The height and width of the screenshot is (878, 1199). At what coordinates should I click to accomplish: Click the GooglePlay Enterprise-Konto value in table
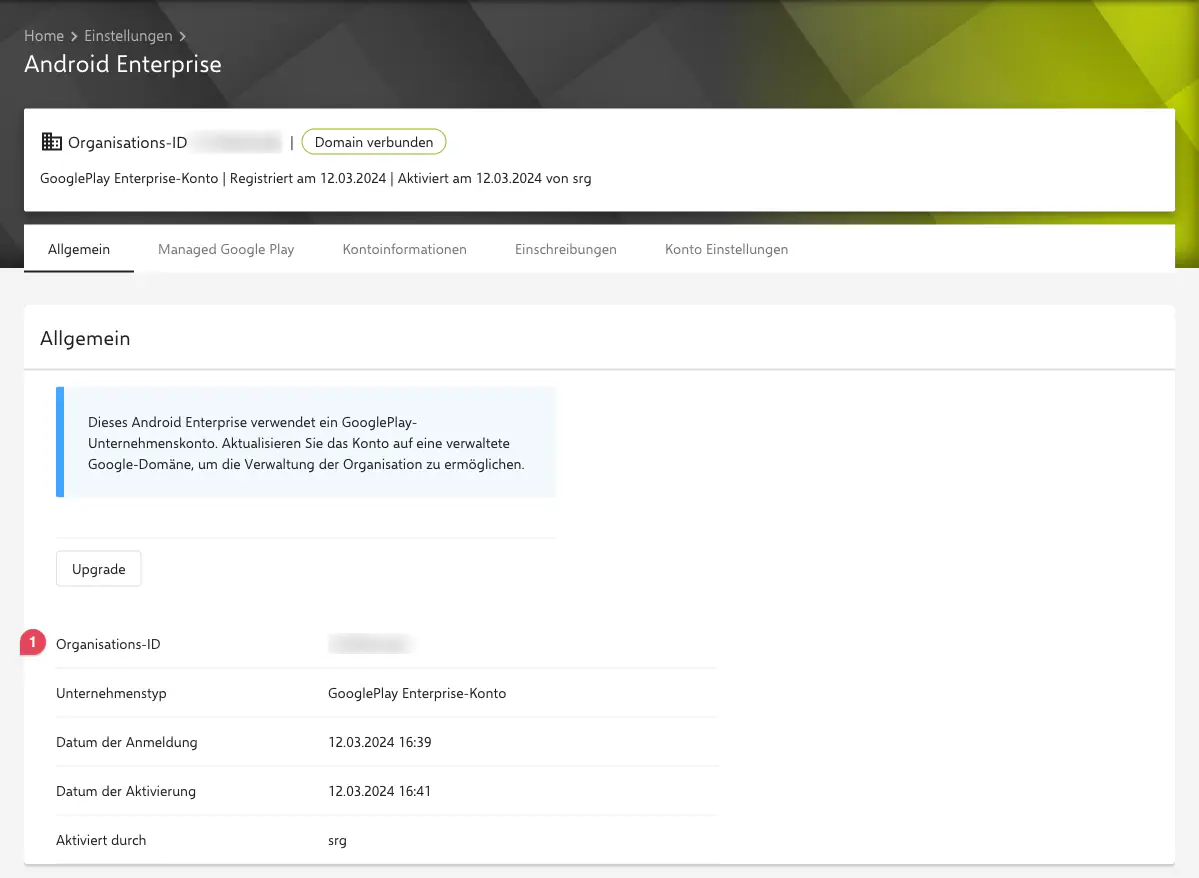tap(417, 693)
